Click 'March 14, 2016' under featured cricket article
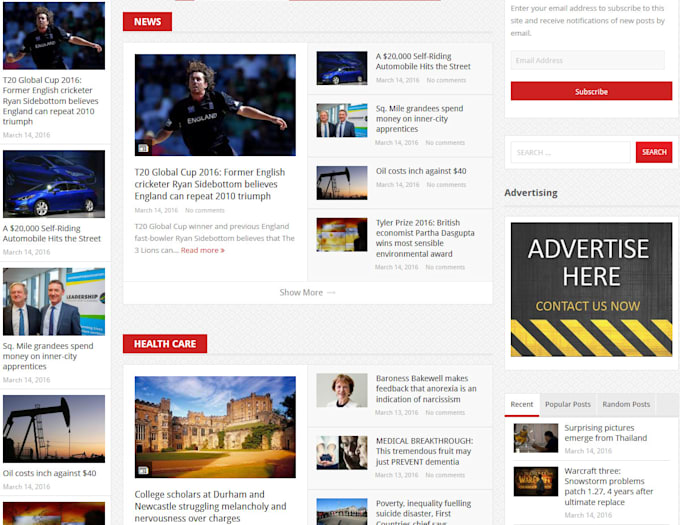 click(x=156, y=210)
